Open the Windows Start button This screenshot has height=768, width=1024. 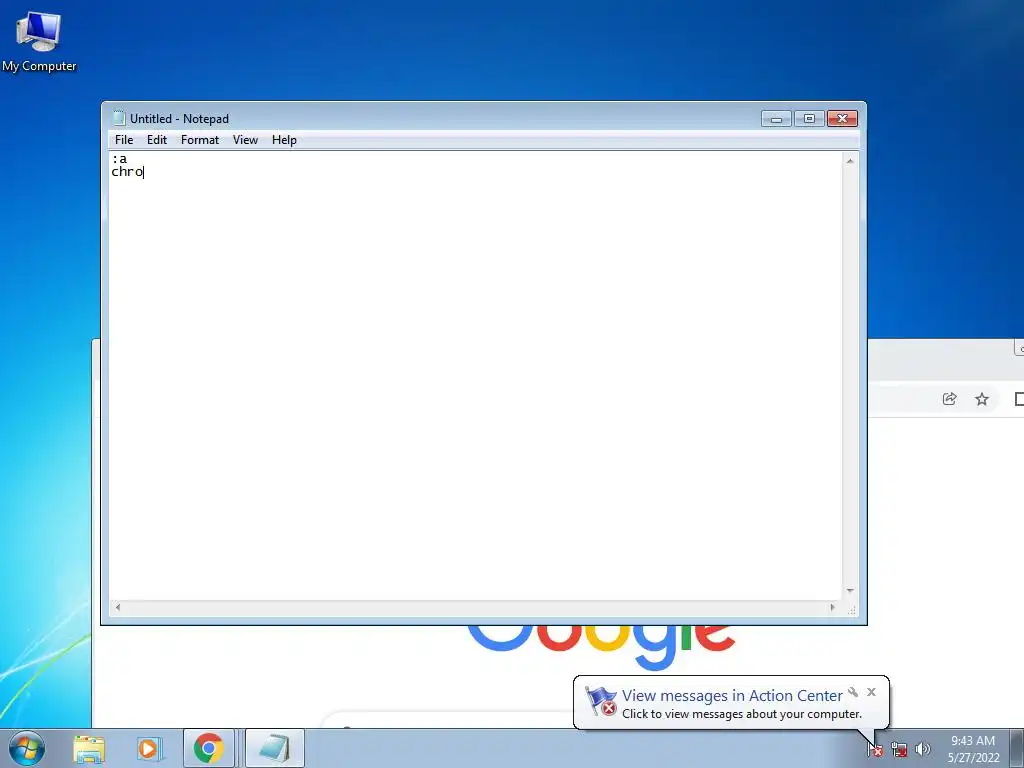click(27, 748)
